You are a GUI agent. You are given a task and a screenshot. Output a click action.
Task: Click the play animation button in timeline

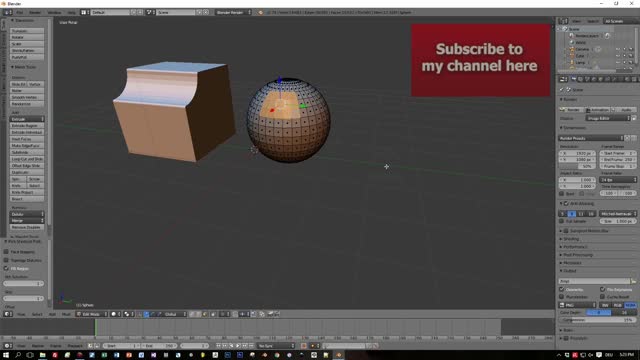[x=238, y=346]
